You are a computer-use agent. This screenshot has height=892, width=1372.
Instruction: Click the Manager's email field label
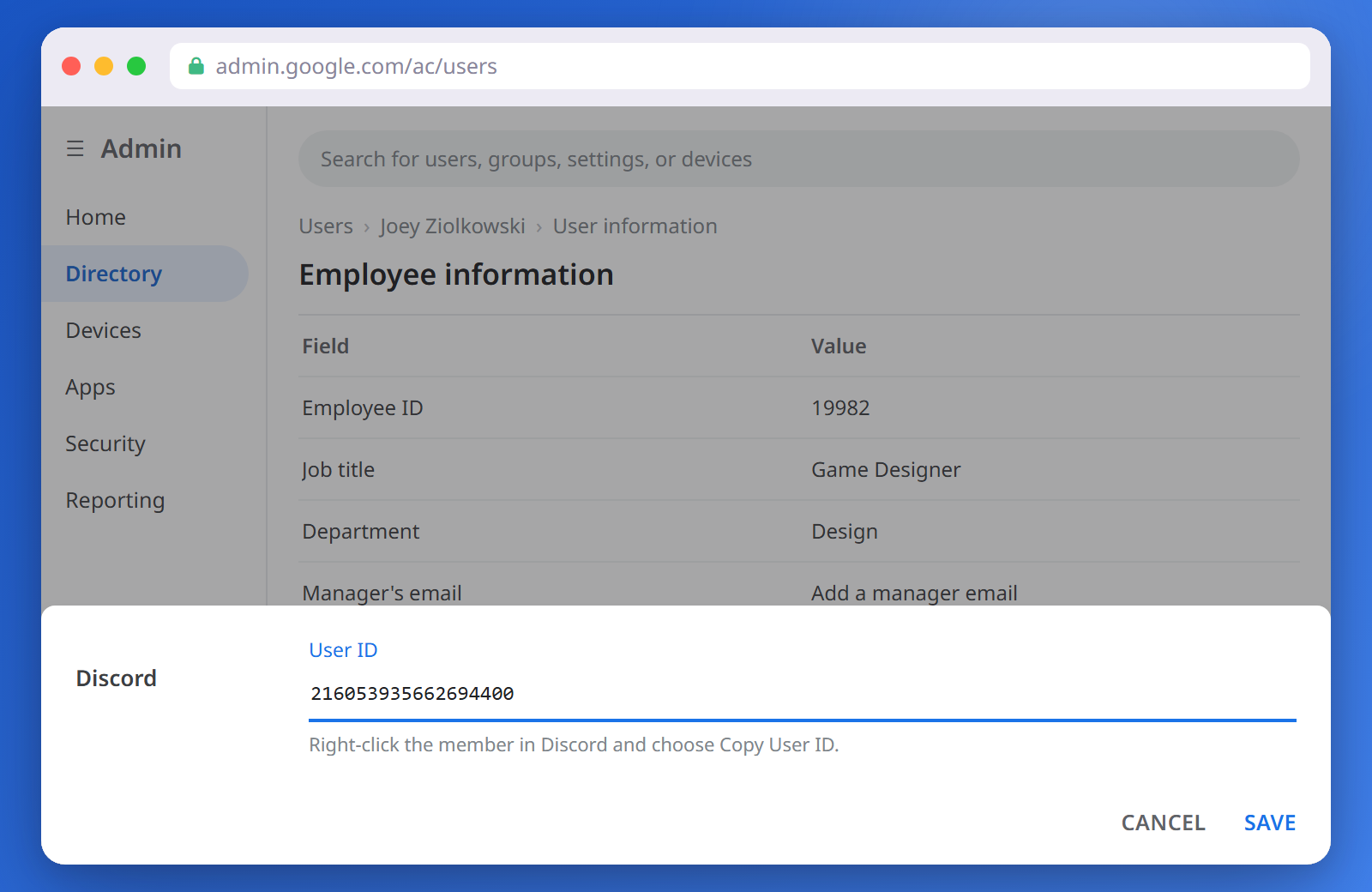pos(382,593)
